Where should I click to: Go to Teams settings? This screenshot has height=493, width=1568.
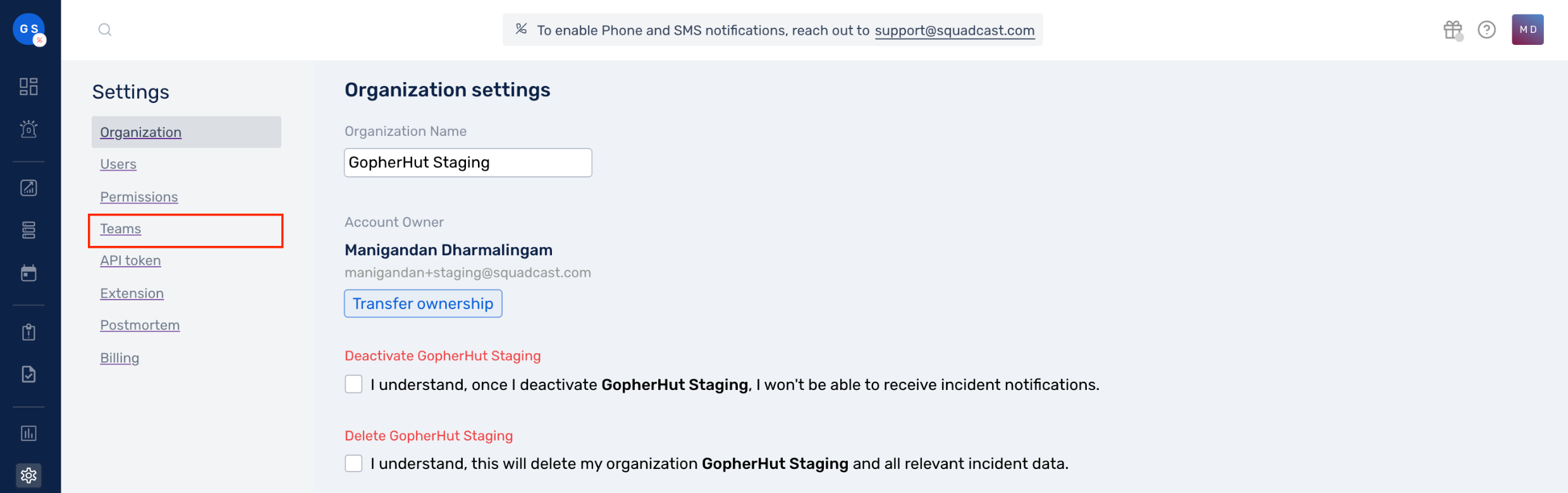click(121, 229)
